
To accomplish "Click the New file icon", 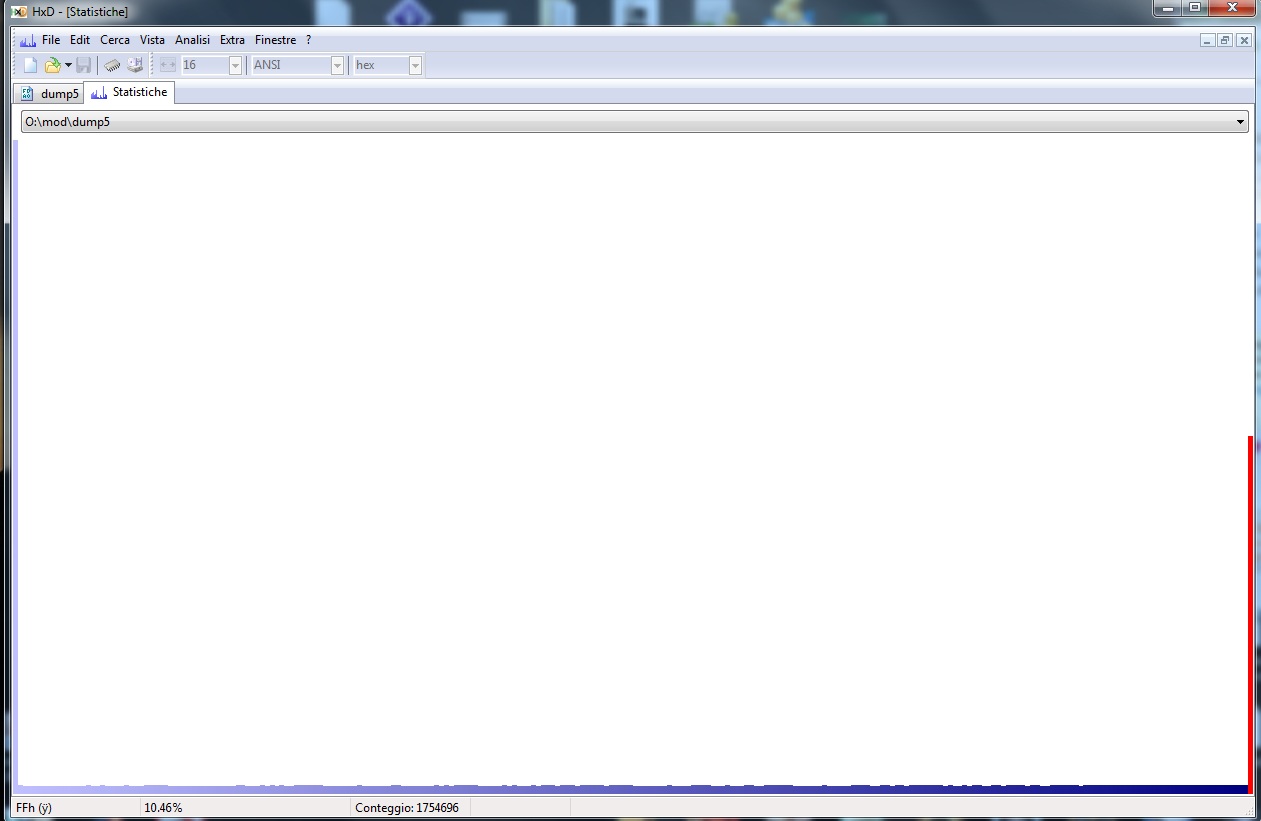I will [30, 65].
